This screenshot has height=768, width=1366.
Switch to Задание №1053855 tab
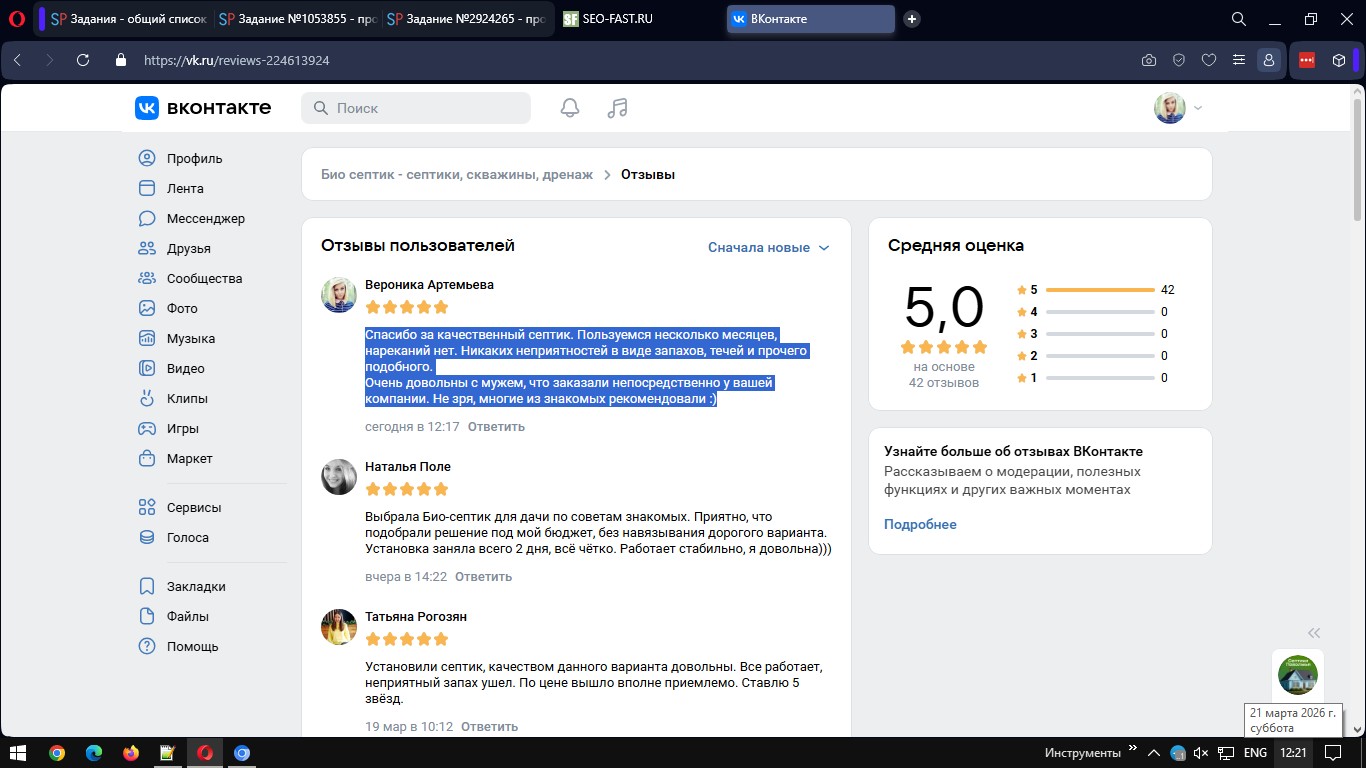coord(297,19)
